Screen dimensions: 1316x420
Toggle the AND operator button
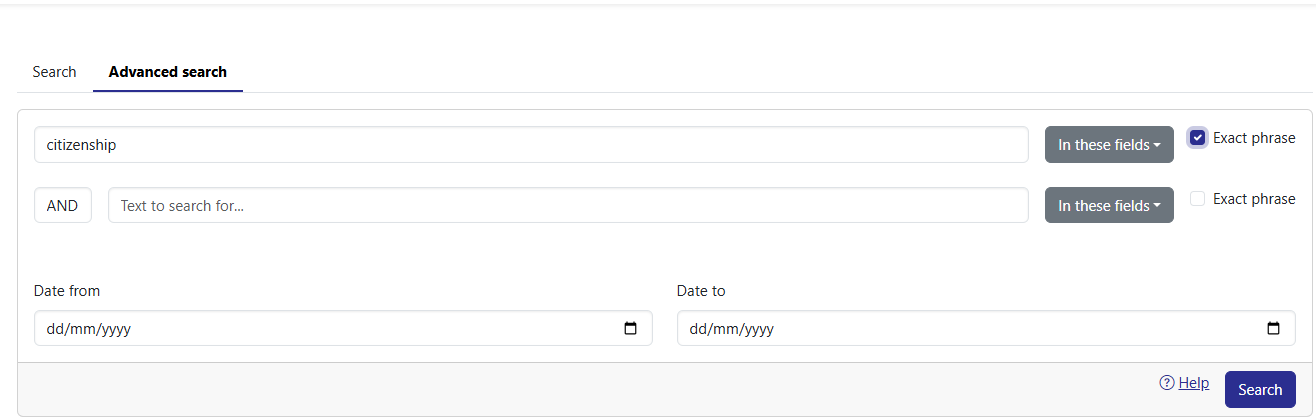pyautogui.click(x=63, y=205)
